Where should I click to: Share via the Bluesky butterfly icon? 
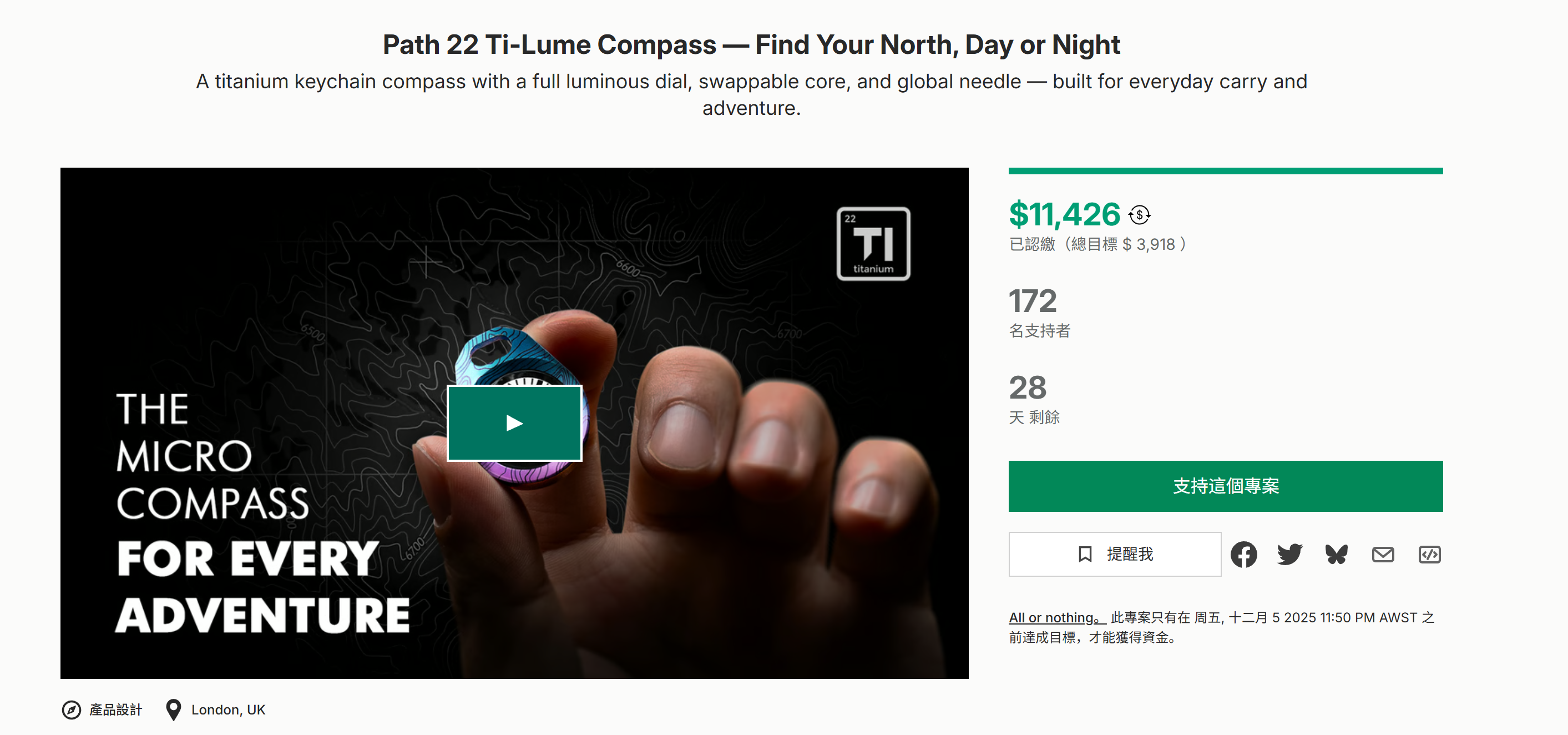(x=1337, y=554)
